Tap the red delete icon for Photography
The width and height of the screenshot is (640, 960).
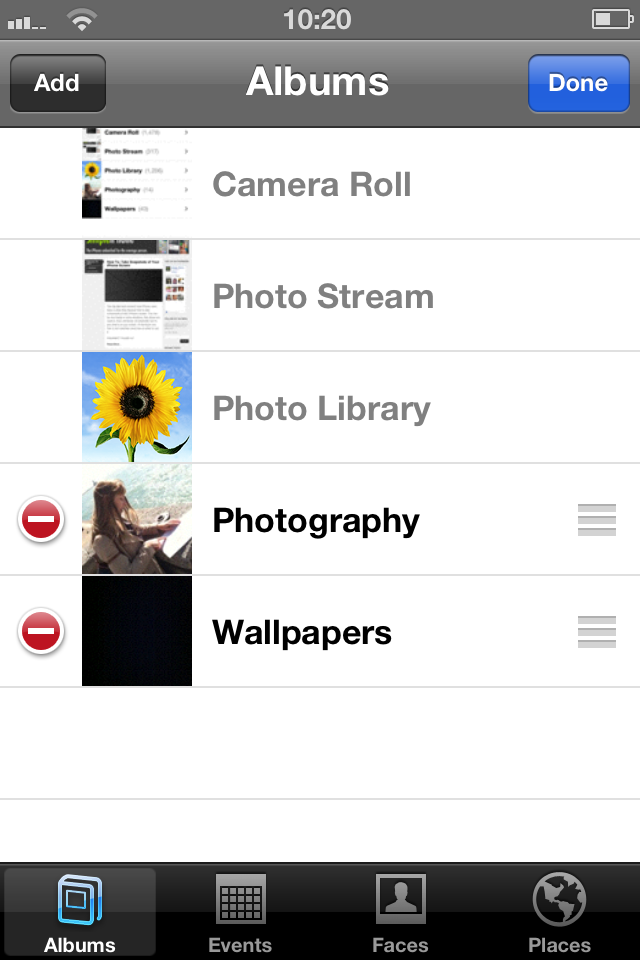pyautogui.click(x=41, y=520)
